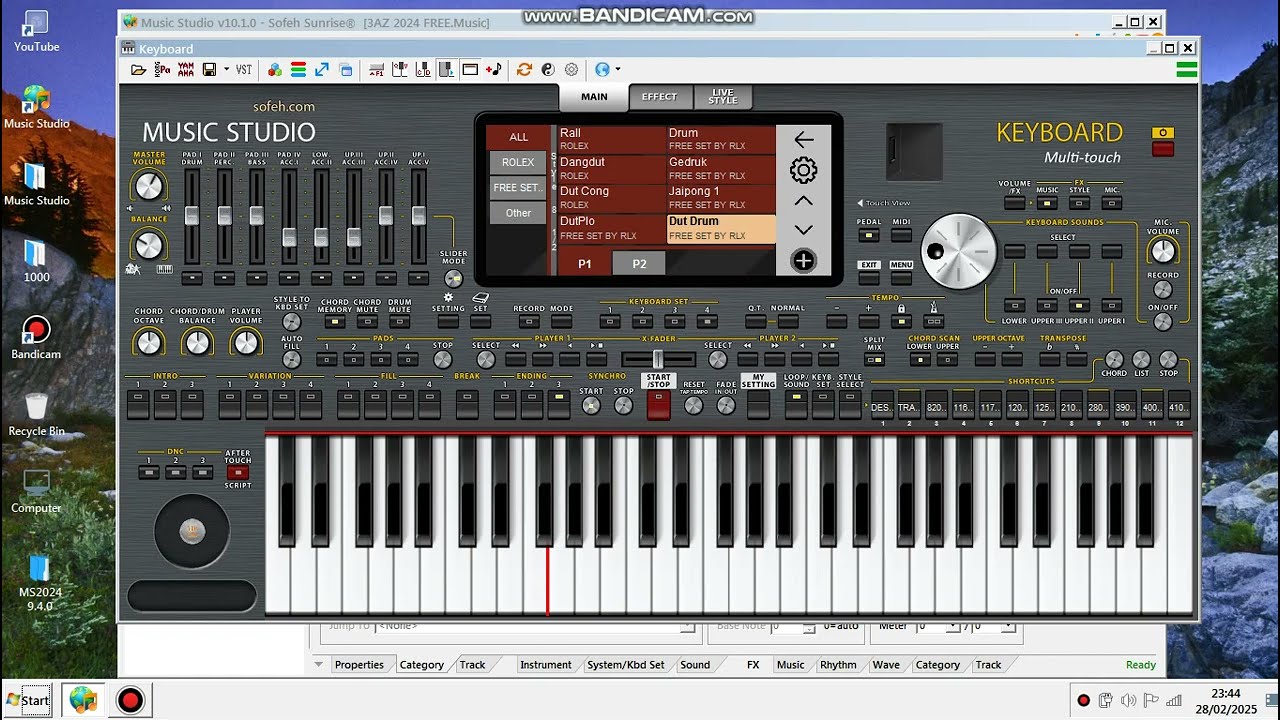Toggle the Chord Memory button

click(335, 322)
